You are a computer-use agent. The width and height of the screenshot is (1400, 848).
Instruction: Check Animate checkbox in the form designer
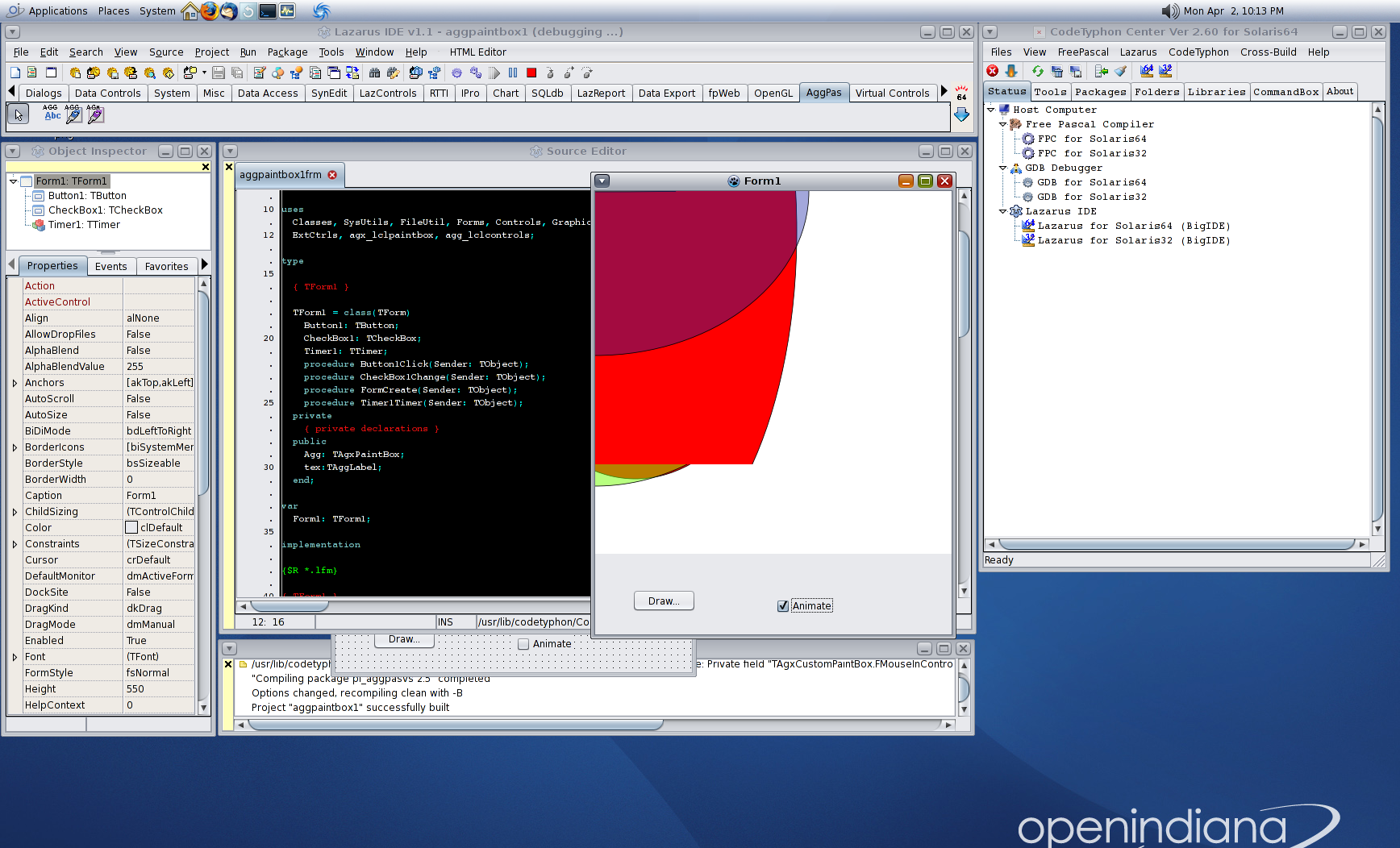(523, 644)
